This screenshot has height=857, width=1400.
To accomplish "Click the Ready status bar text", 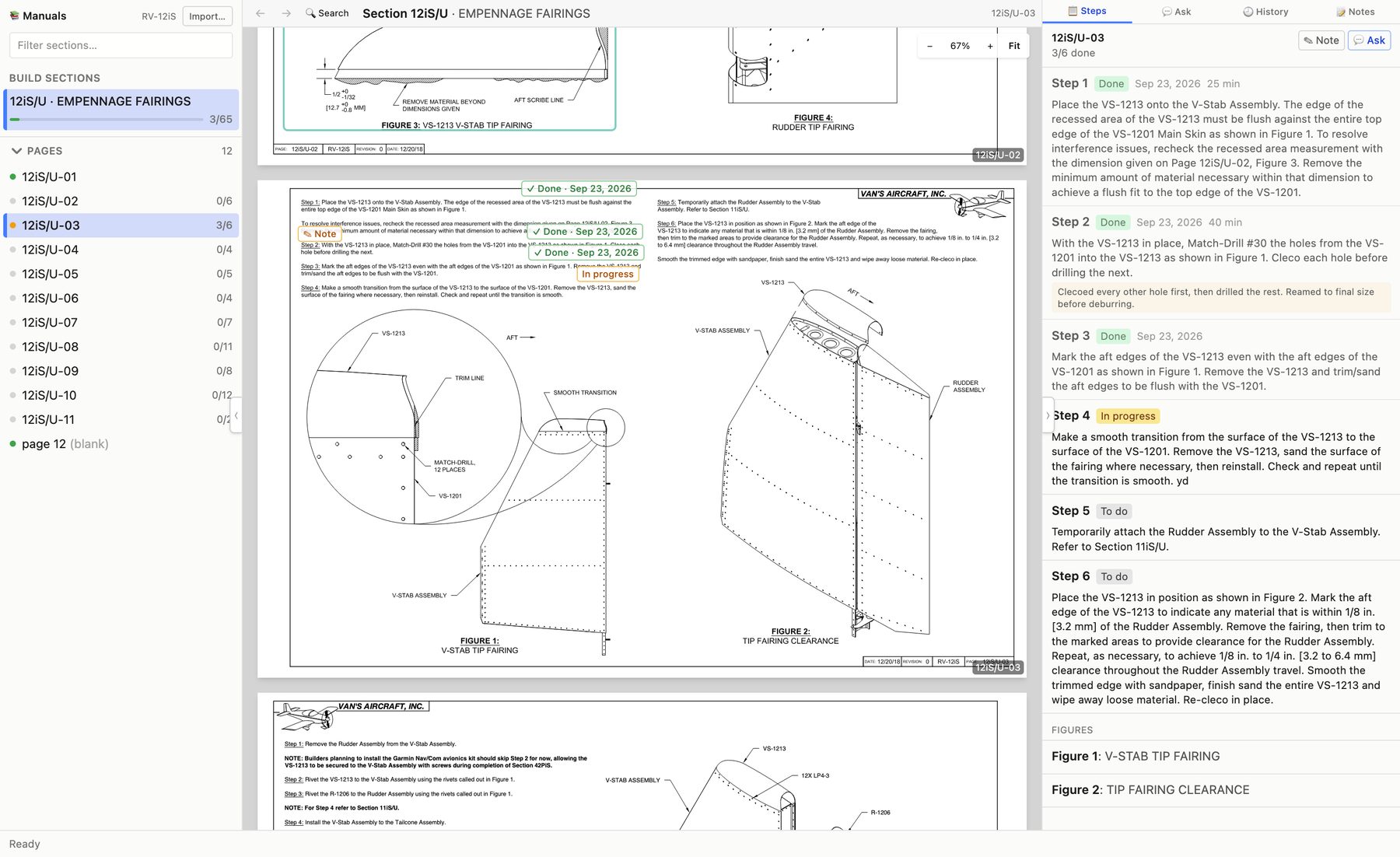I will (24, 844).
